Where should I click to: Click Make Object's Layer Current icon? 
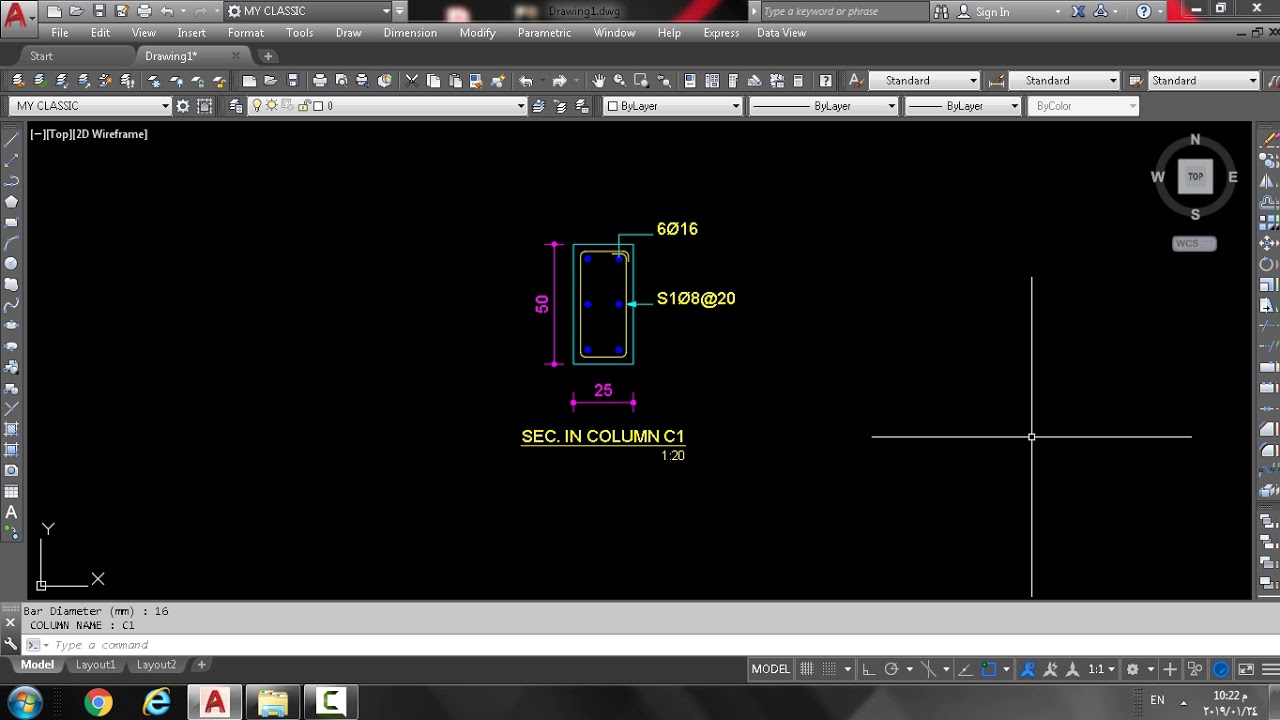pyautogui.click(x=538, y=106)
